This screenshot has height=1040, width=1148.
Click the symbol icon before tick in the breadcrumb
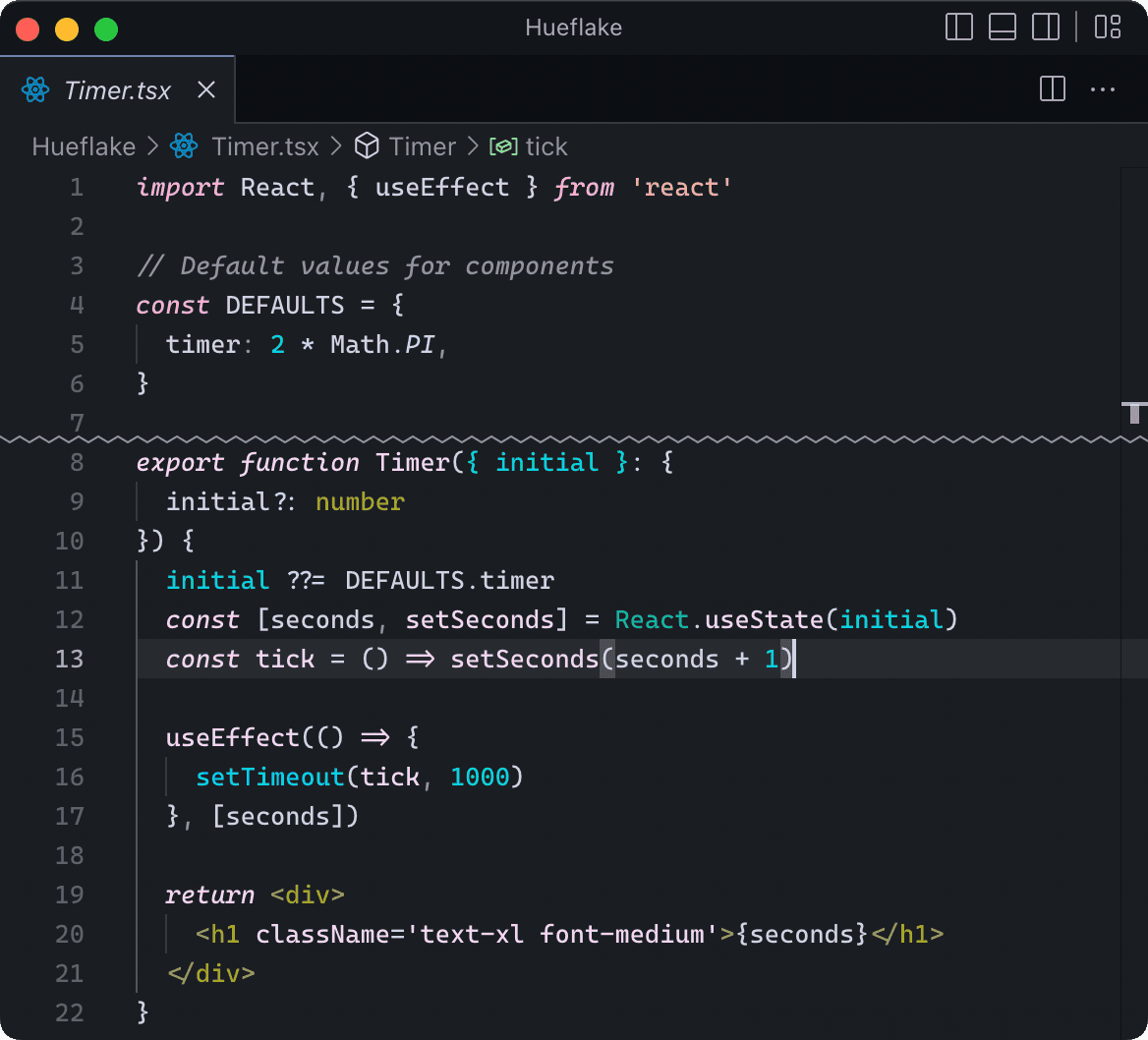pos(502,145)
